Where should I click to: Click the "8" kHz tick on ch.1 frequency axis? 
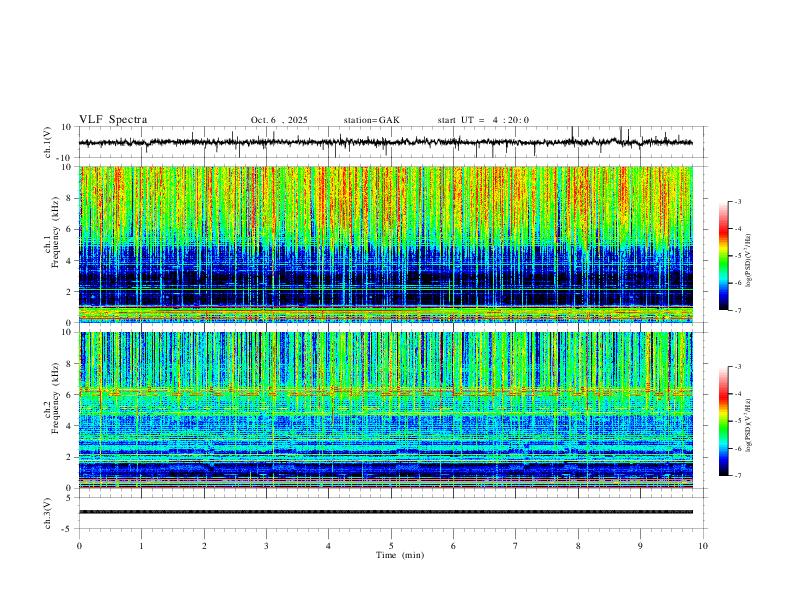[69, 198]
